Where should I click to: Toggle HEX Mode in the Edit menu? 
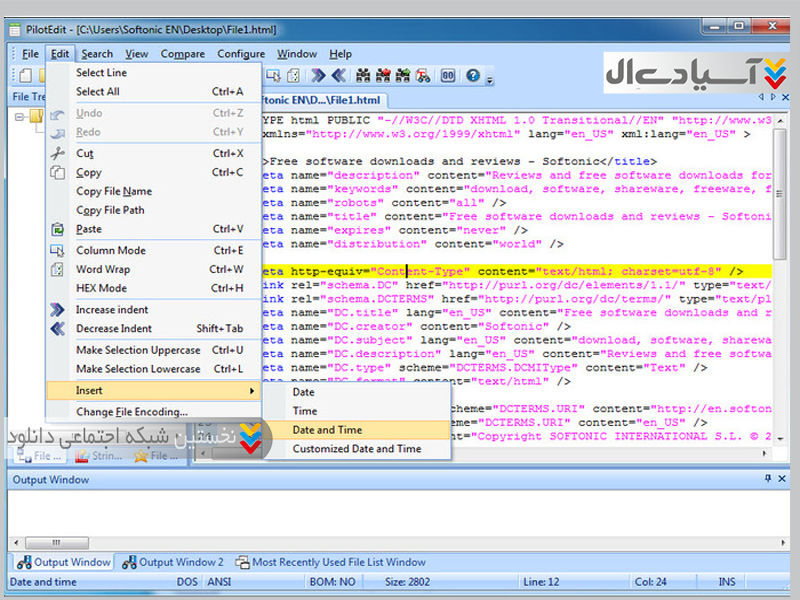(101, 289)
